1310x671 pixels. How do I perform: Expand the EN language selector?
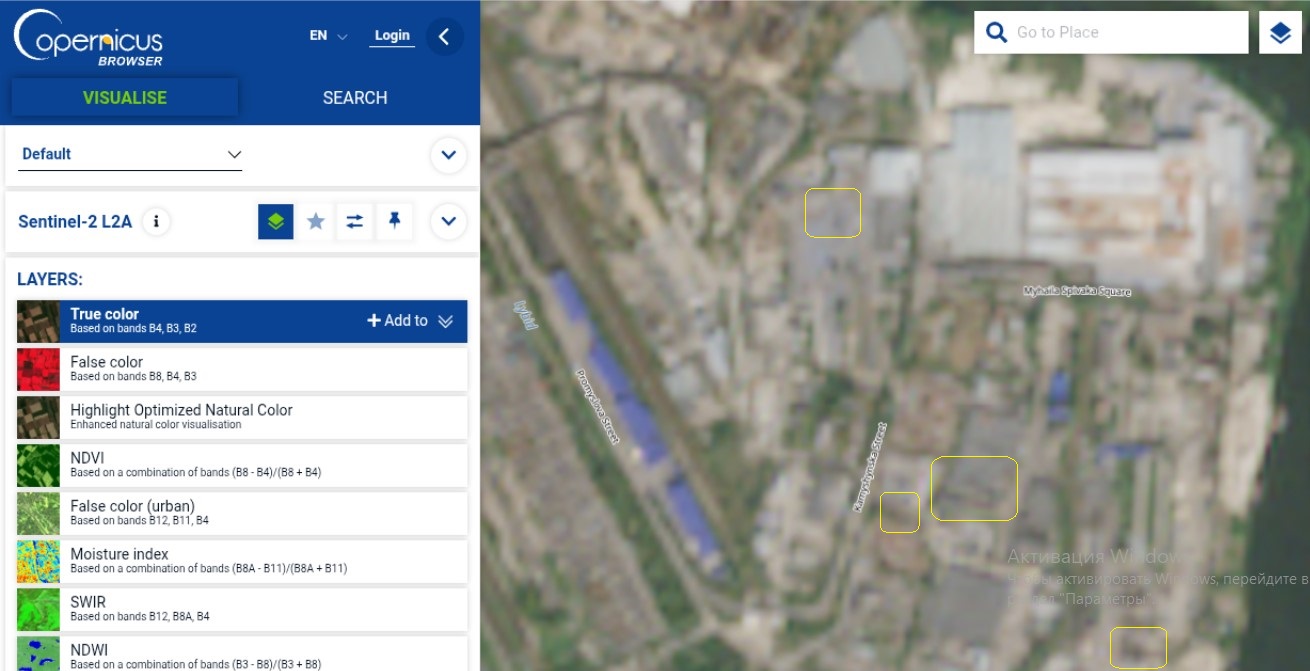coord(328,36)
